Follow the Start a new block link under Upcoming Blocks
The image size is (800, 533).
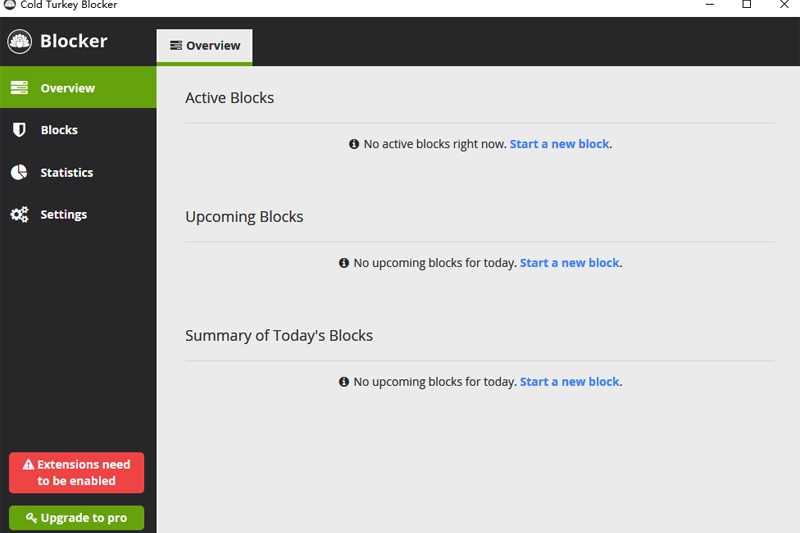pos(569,263)
